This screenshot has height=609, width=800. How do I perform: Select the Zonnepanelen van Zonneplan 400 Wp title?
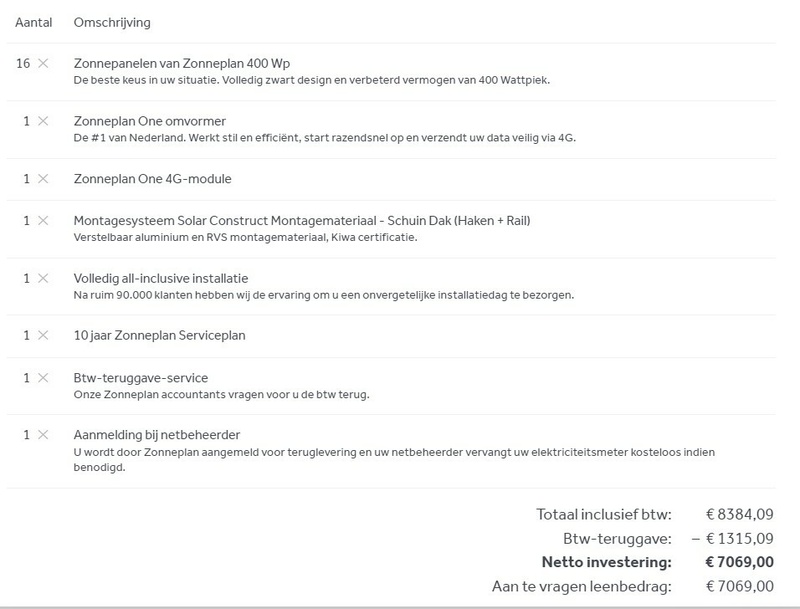tap(182, 64)
